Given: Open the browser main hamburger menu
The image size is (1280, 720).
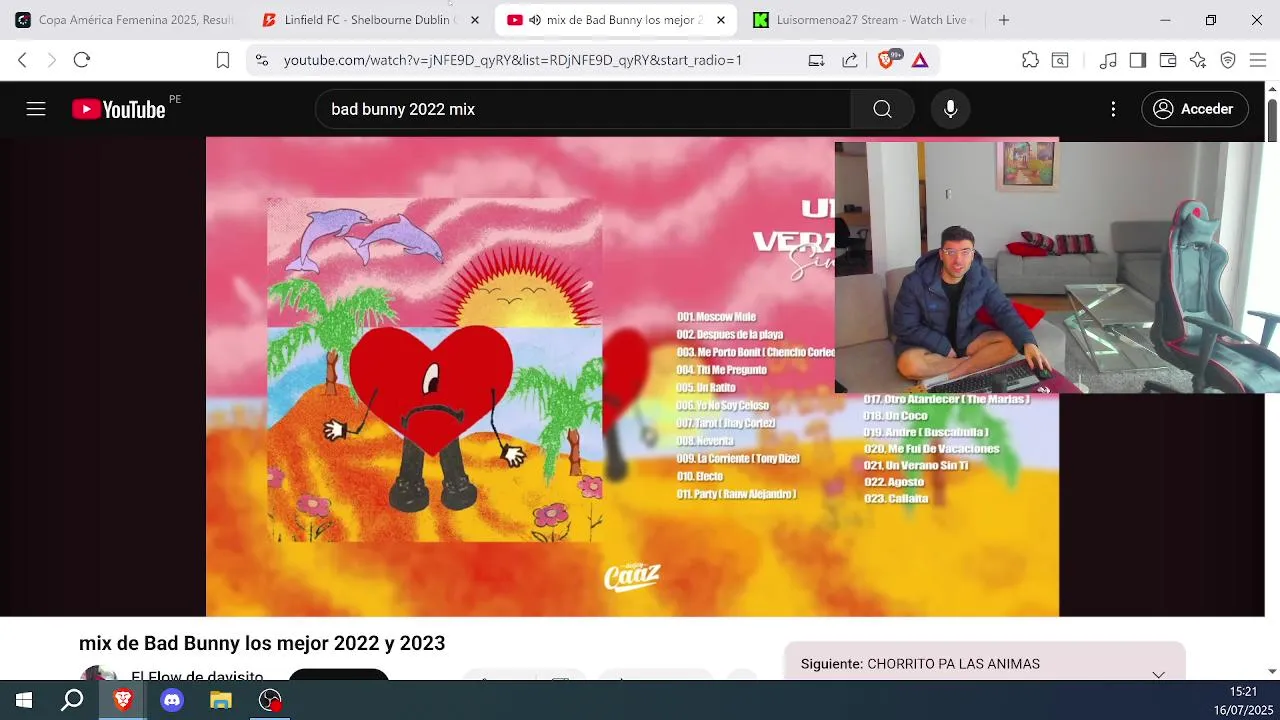Looking at the screenshot, I should pos(1258,60).
